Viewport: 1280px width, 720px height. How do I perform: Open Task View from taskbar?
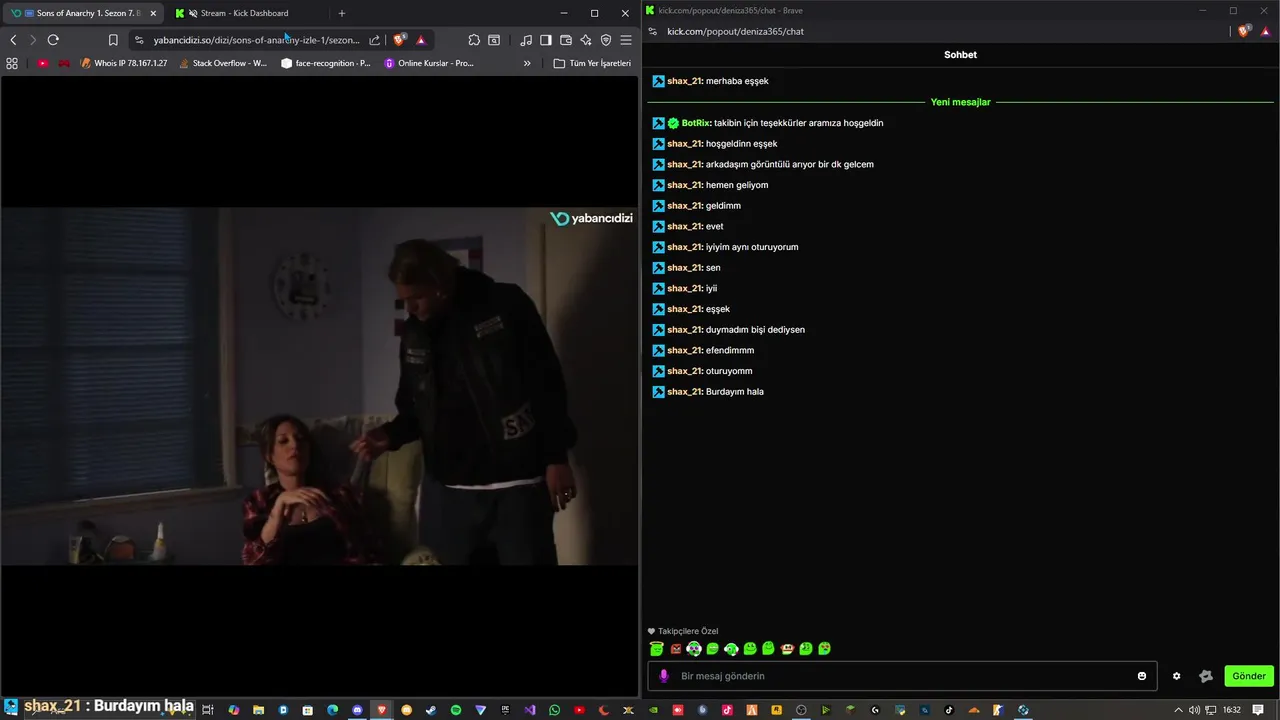point(208,710)
